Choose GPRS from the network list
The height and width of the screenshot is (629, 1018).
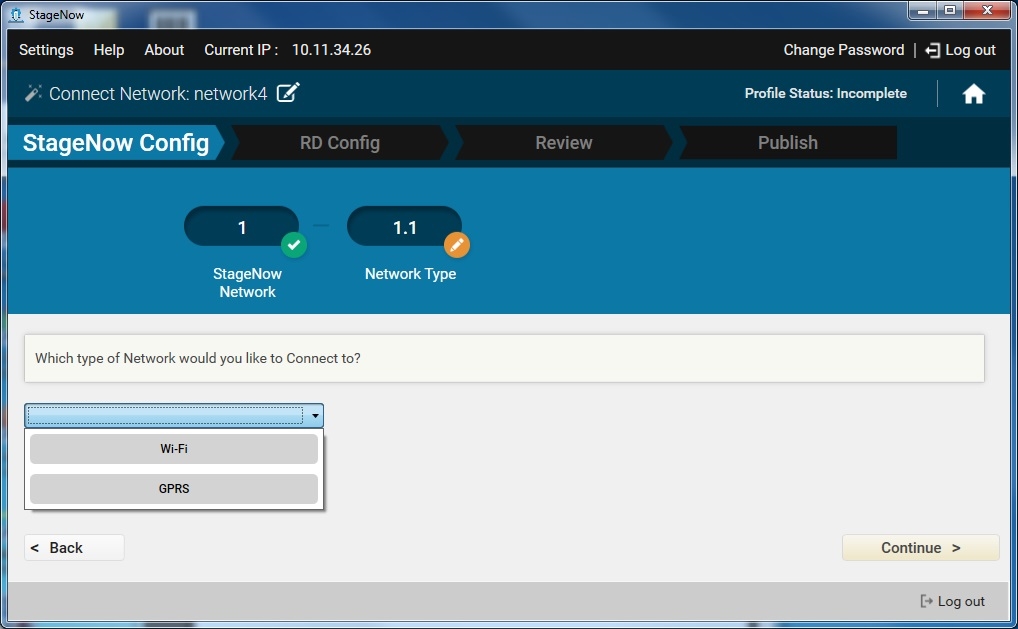click(x=174, y=489)
